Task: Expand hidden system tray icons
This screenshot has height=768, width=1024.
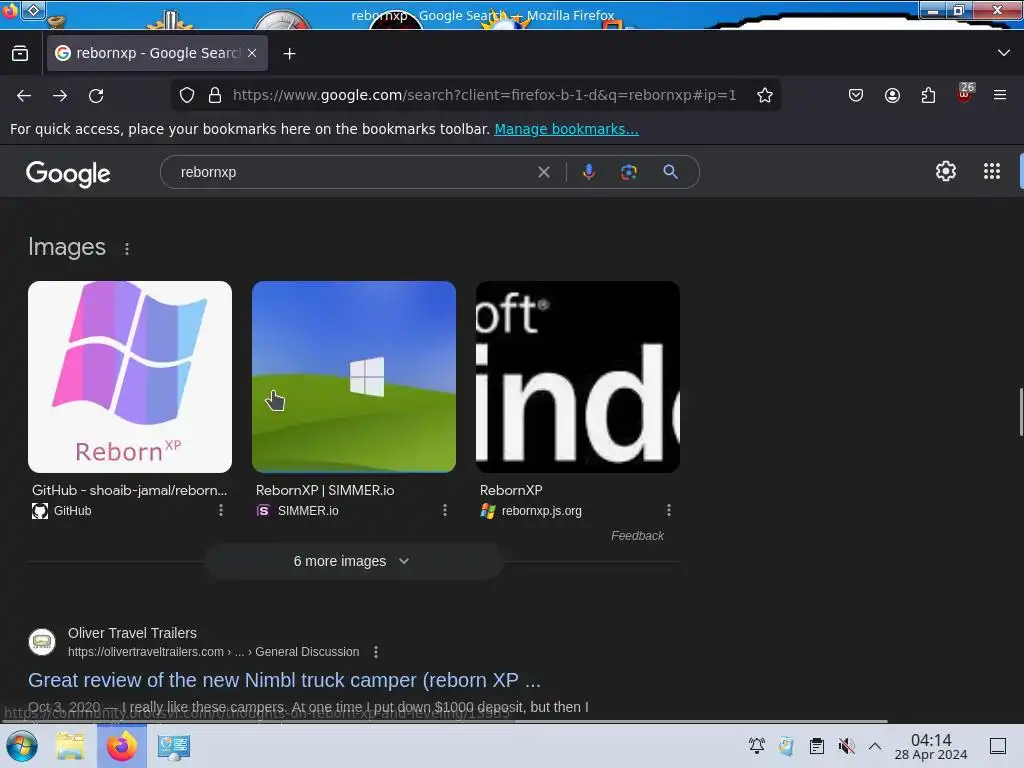Action: [x=875, y=746]
